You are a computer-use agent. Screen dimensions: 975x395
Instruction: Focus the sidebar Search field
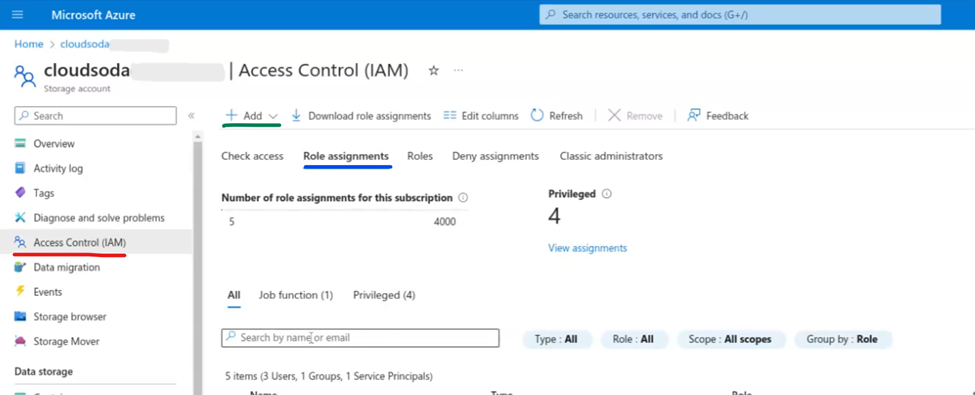96,116
